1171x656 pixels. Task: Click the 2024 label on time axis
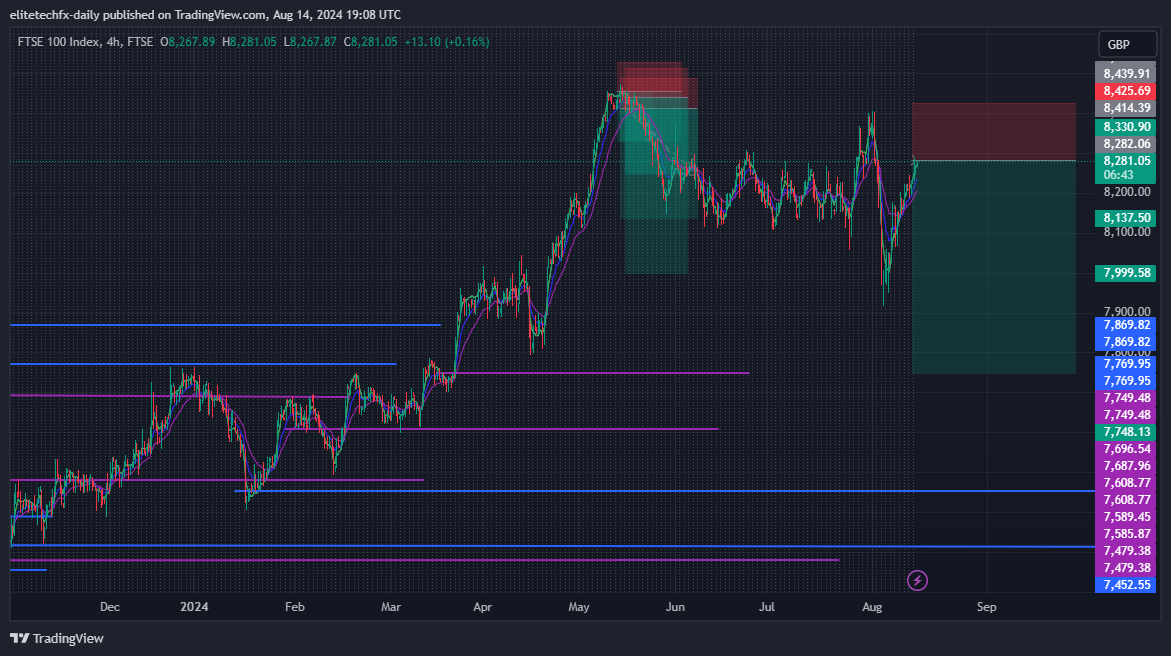click(x=194, y=607)
